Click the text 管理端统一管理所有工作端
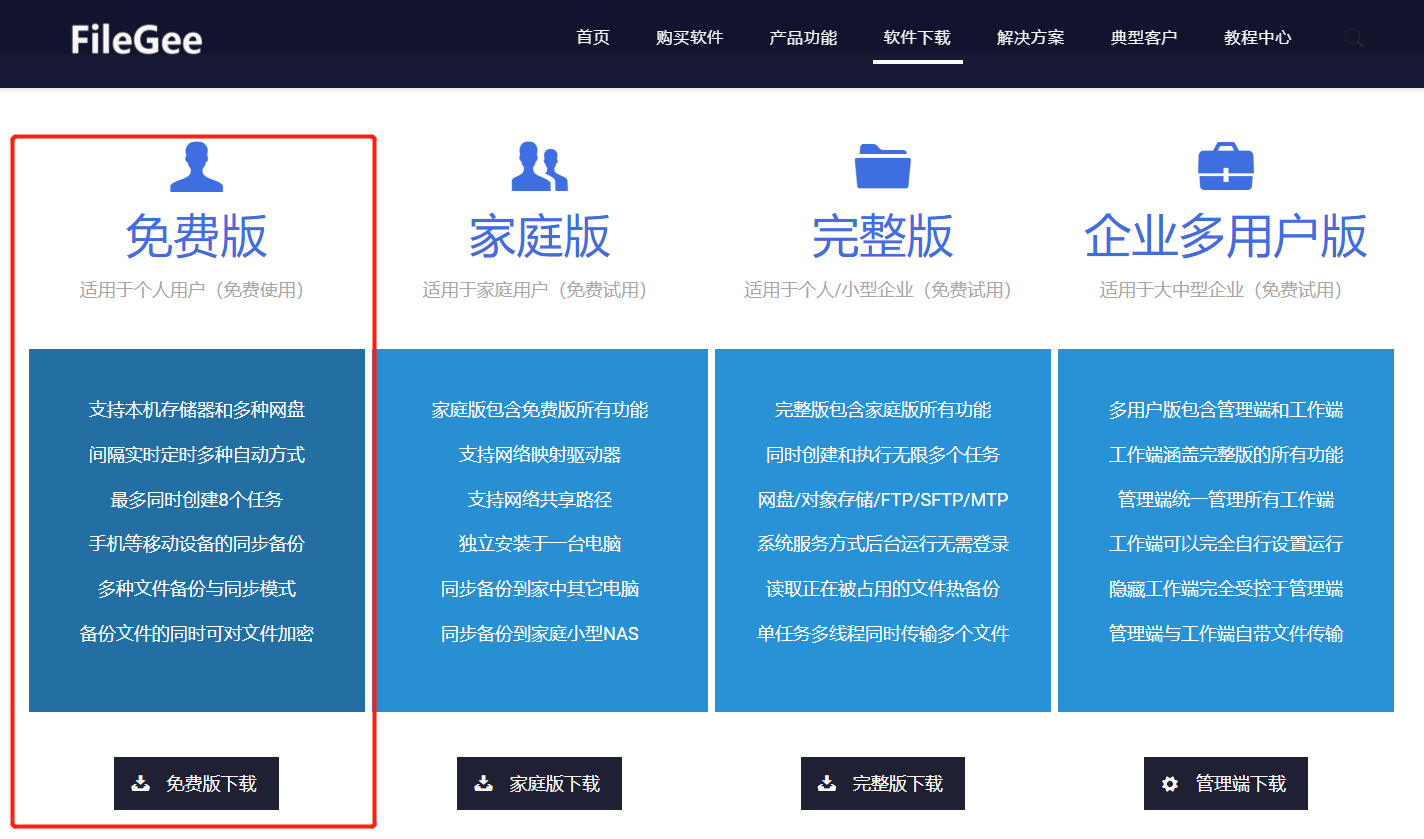Image resolution: width=1424 pixels, height=839 pixels. tap(1226, 500)
